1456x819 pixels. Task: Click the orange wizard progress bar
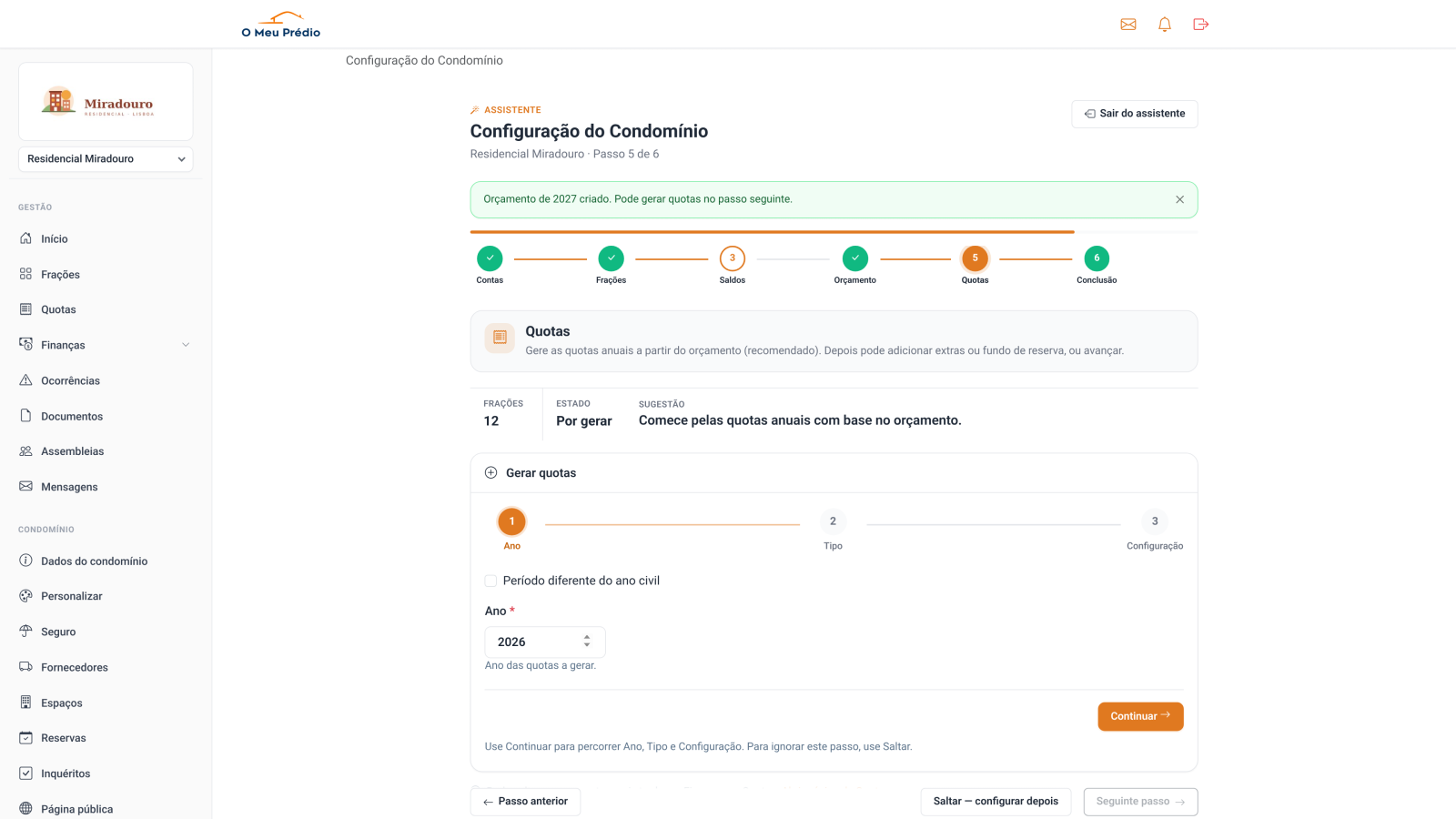772,232
